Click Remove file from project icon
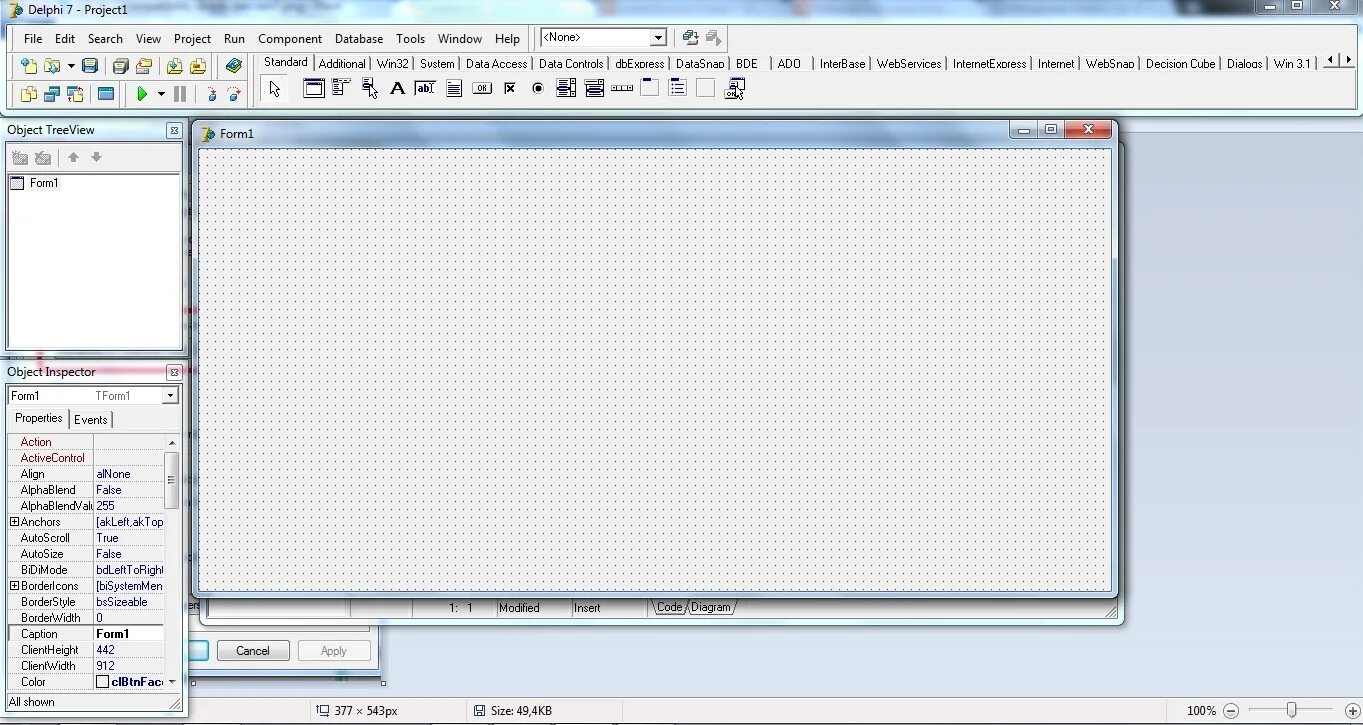 tap(198, 66)
